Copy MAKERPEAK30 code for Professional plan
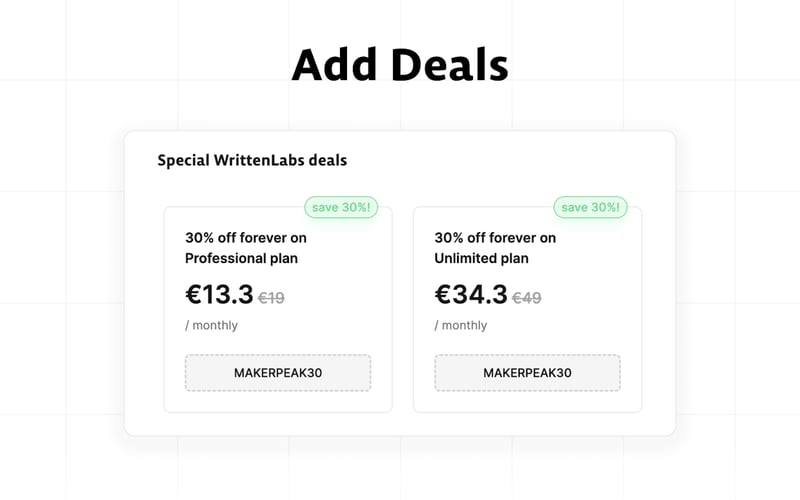The width and height of the screenshot is (800, 500). (278, 373)
